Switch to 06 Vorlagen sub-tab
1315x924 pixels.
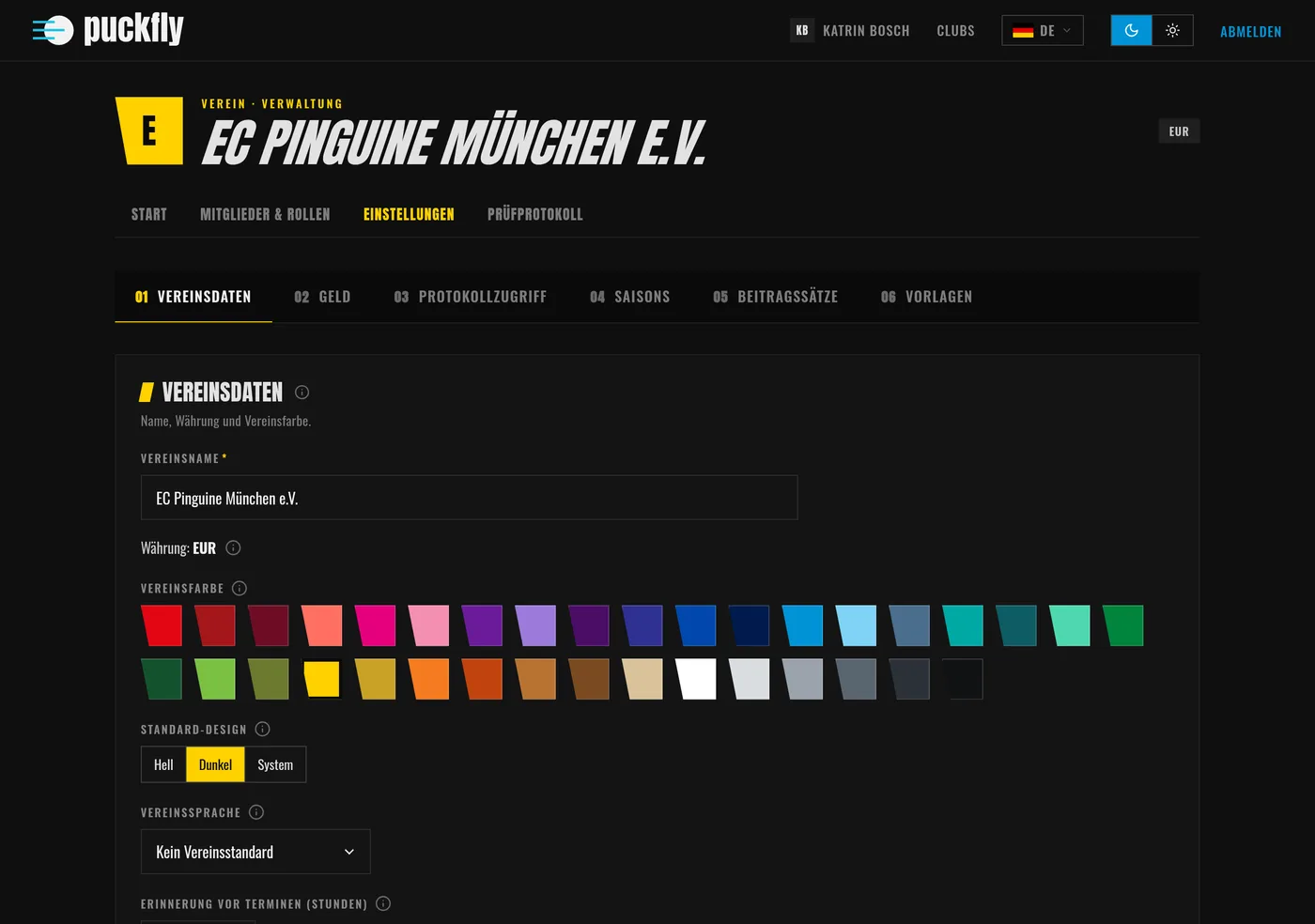pyautogui.click(x=927, y=297)
